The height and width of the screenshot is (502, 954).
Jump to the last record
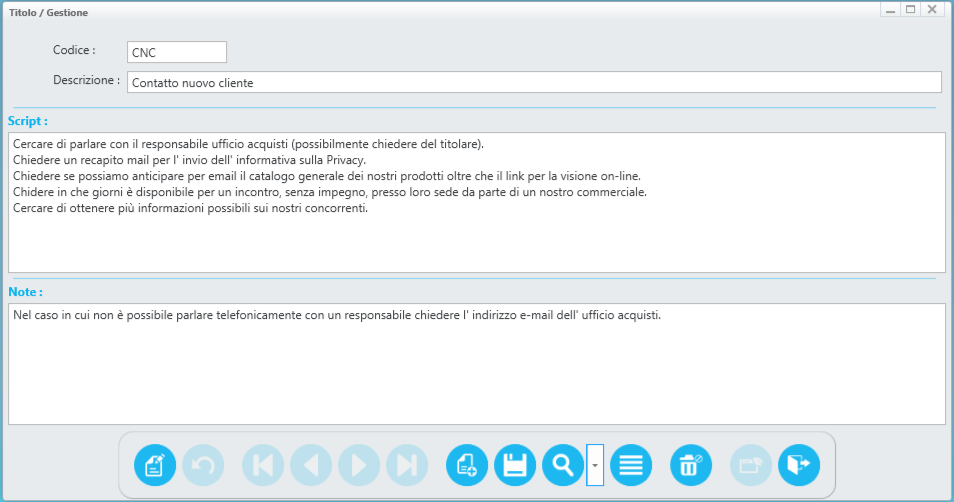407,465
